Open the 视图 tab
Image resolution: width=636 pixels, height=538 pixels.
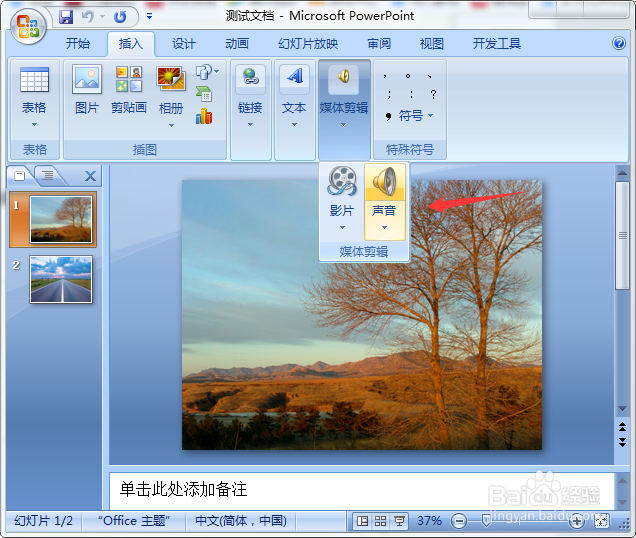pos(432,43)
